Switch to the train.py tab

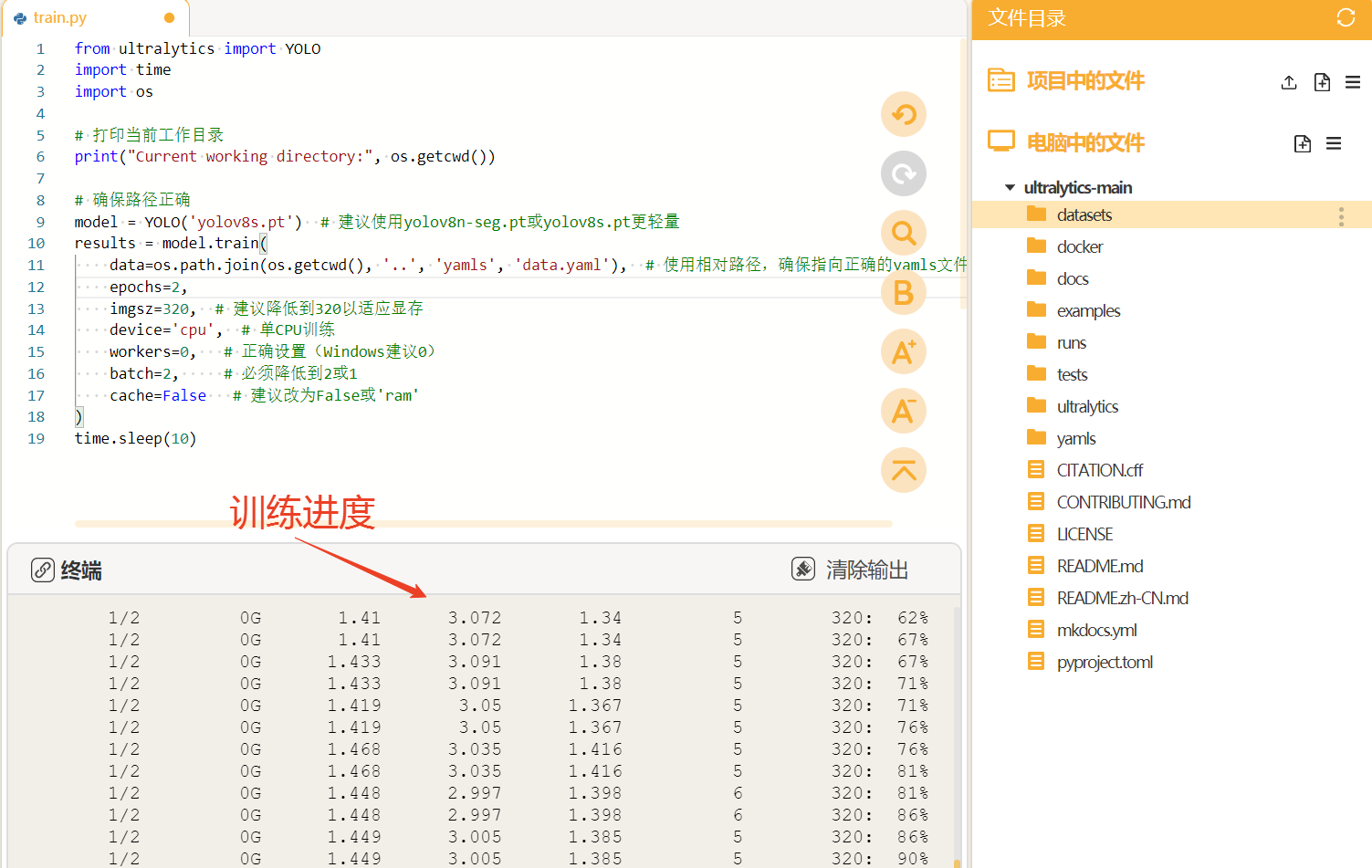pos(95,18)
